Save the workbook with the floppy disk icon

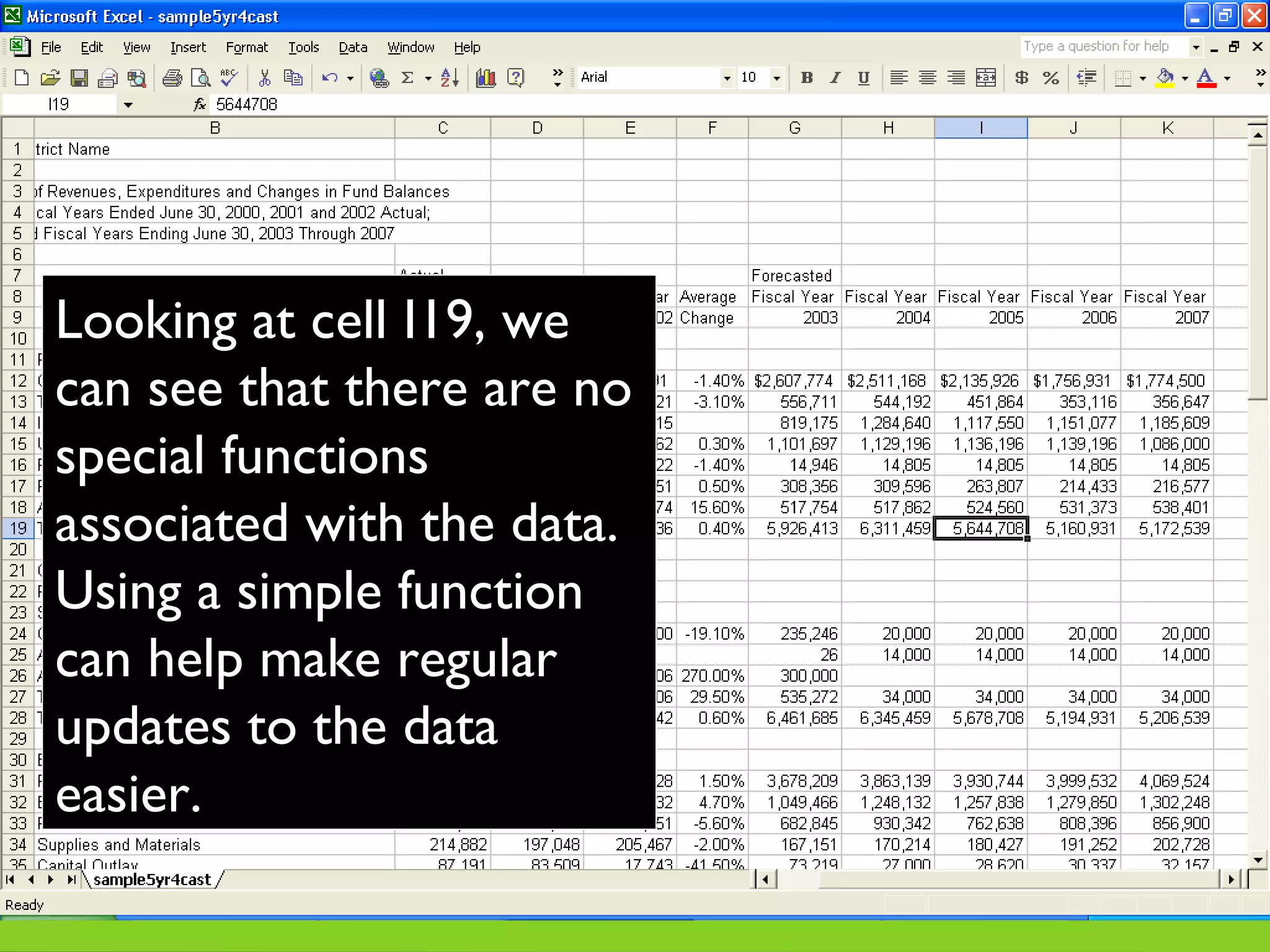tap(79, 77)
